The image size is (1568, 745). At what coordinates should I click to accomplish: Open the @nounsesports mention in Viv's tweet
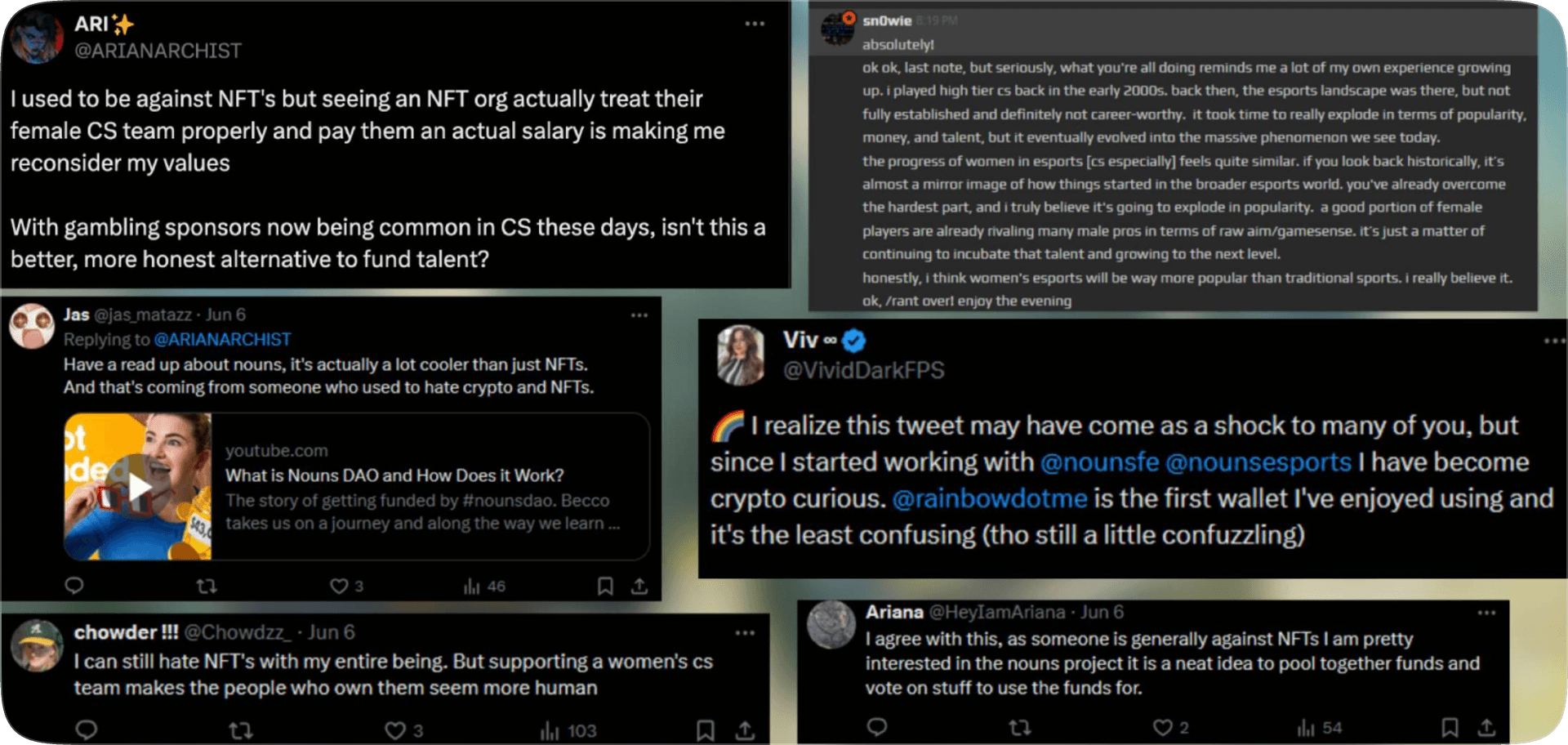point(1258,462)
